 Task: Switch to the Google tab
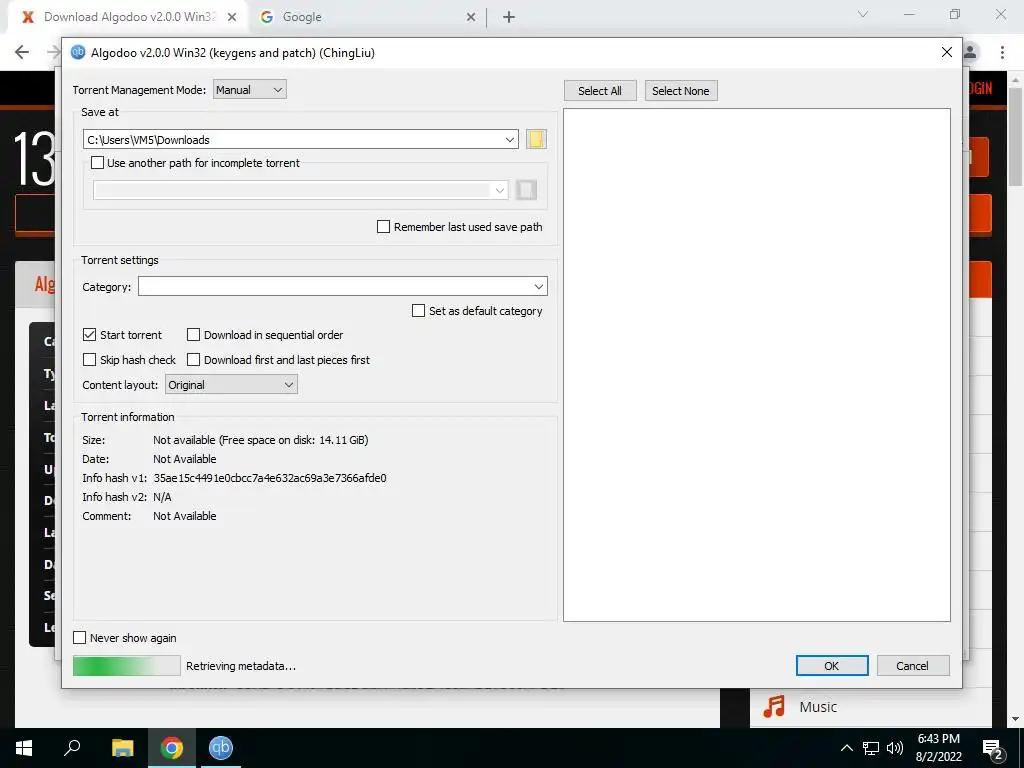click(368, 17)
